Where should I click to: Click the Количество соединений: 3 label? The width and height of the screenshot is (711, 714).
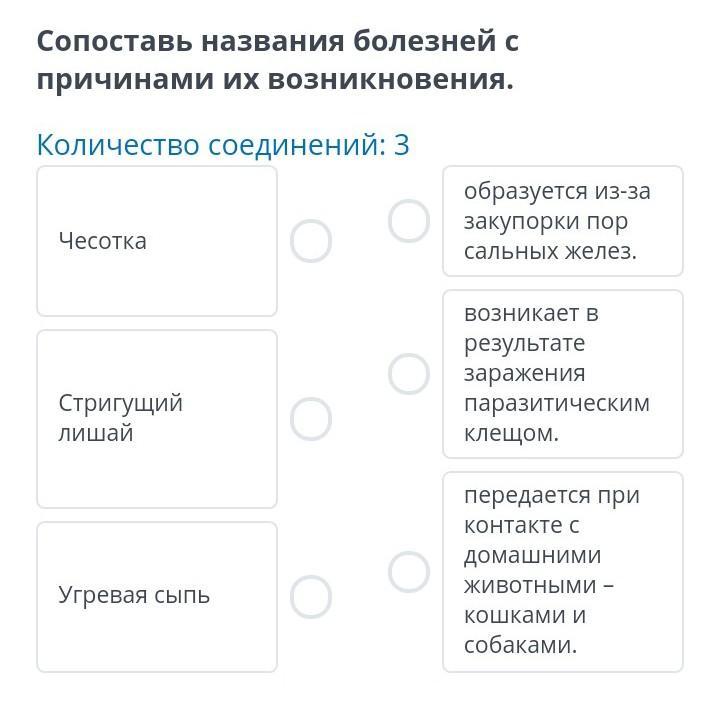click(x=223, y=145)
